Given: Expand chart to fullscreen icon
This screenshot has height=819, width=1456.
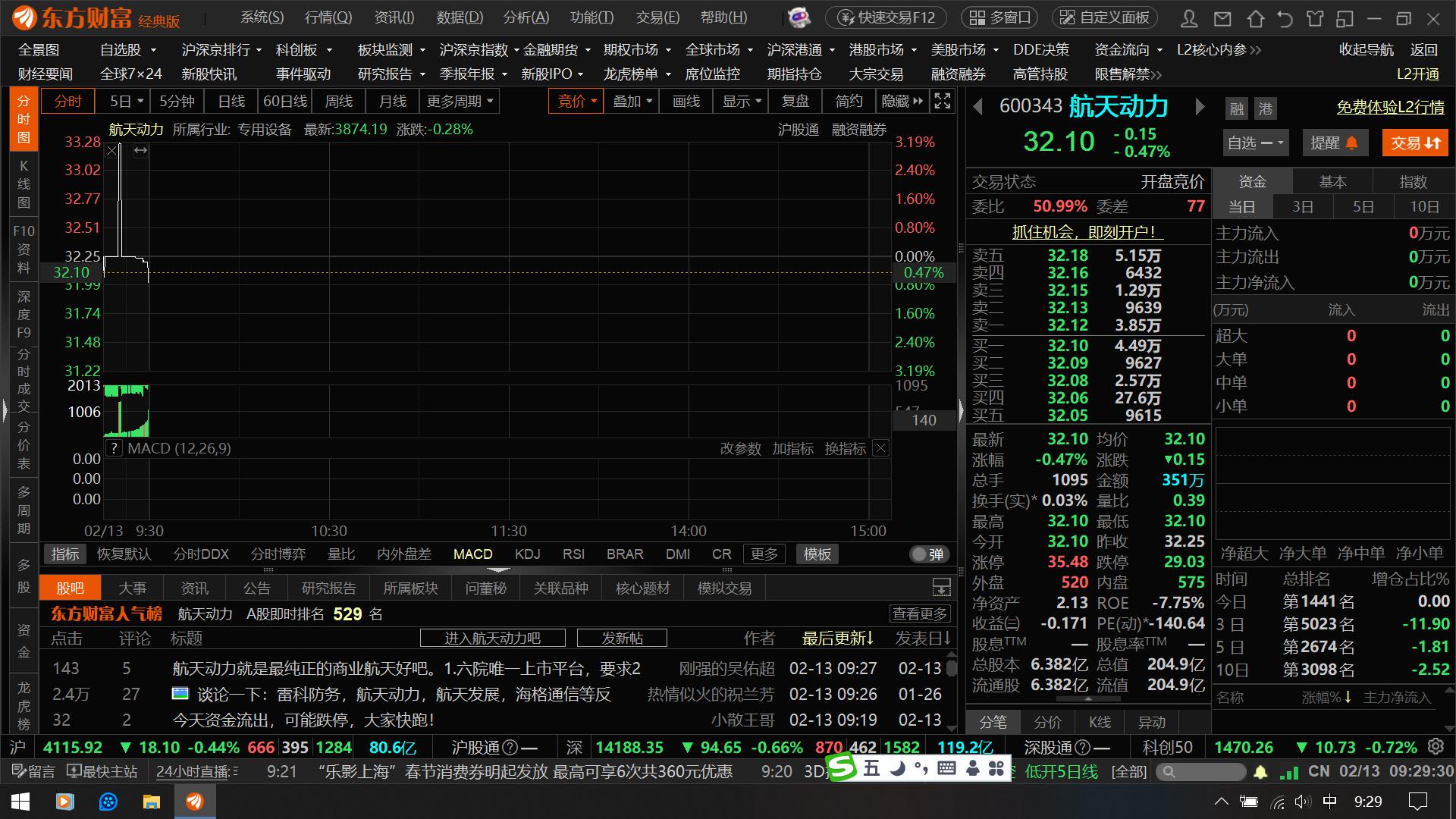Looking at the screenshot, I should pyautogui.click(x=943, y=101).
